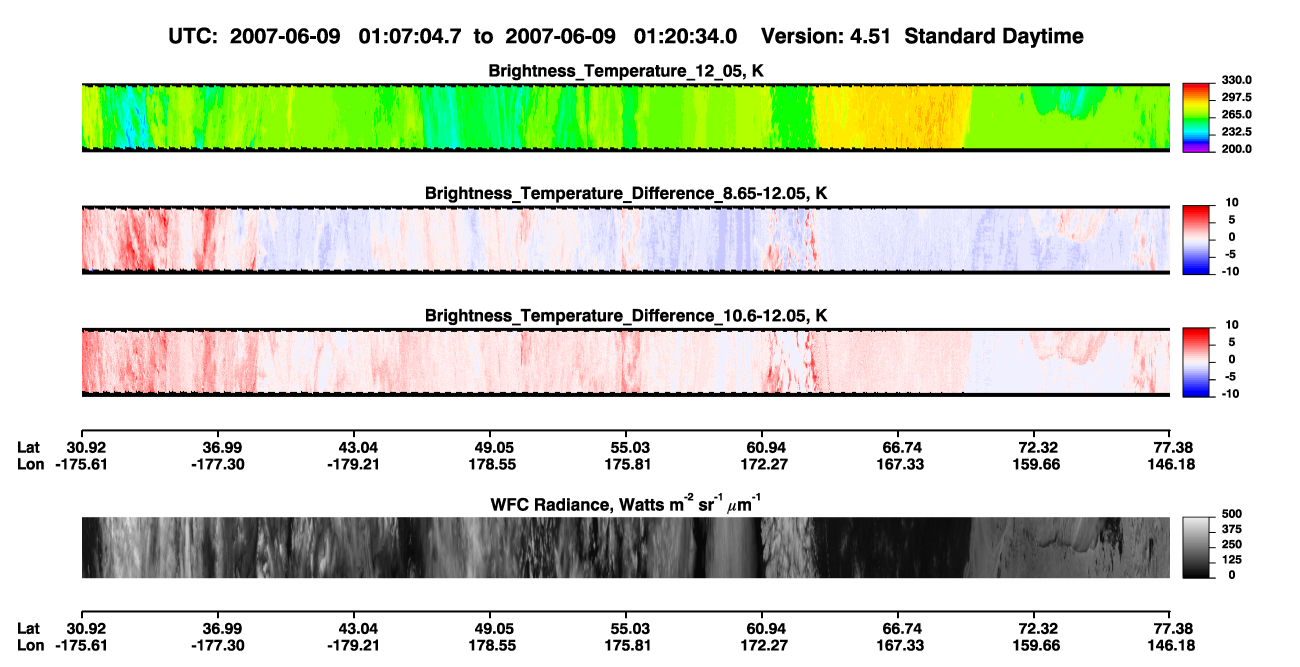The image size is (1300, 667).
Task: Select the Brightness_Temperature_12_05 image strip
Action: 625,116
